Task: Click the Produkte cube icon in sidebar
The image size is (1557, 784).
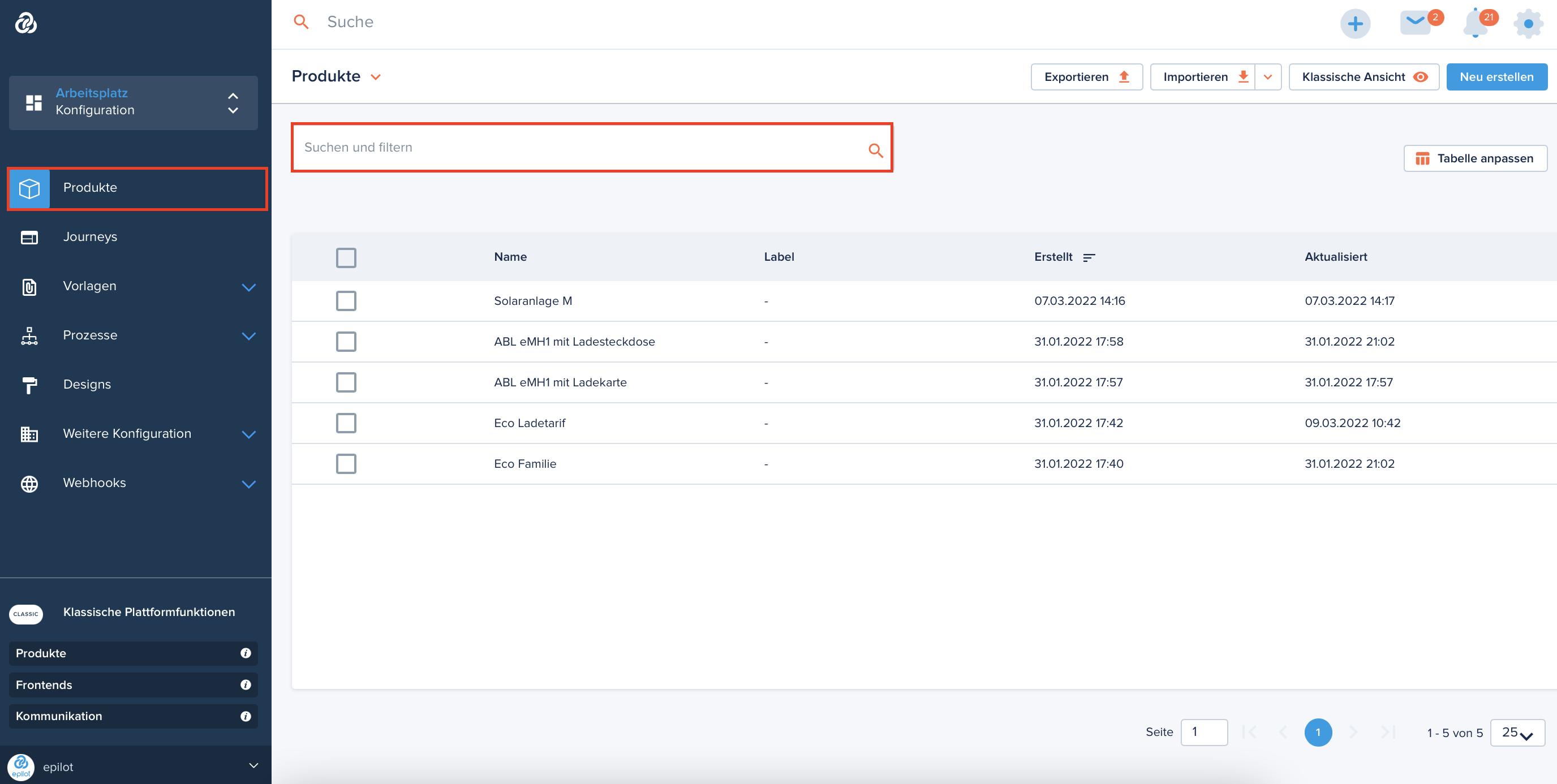Action: tap(29, 188)
